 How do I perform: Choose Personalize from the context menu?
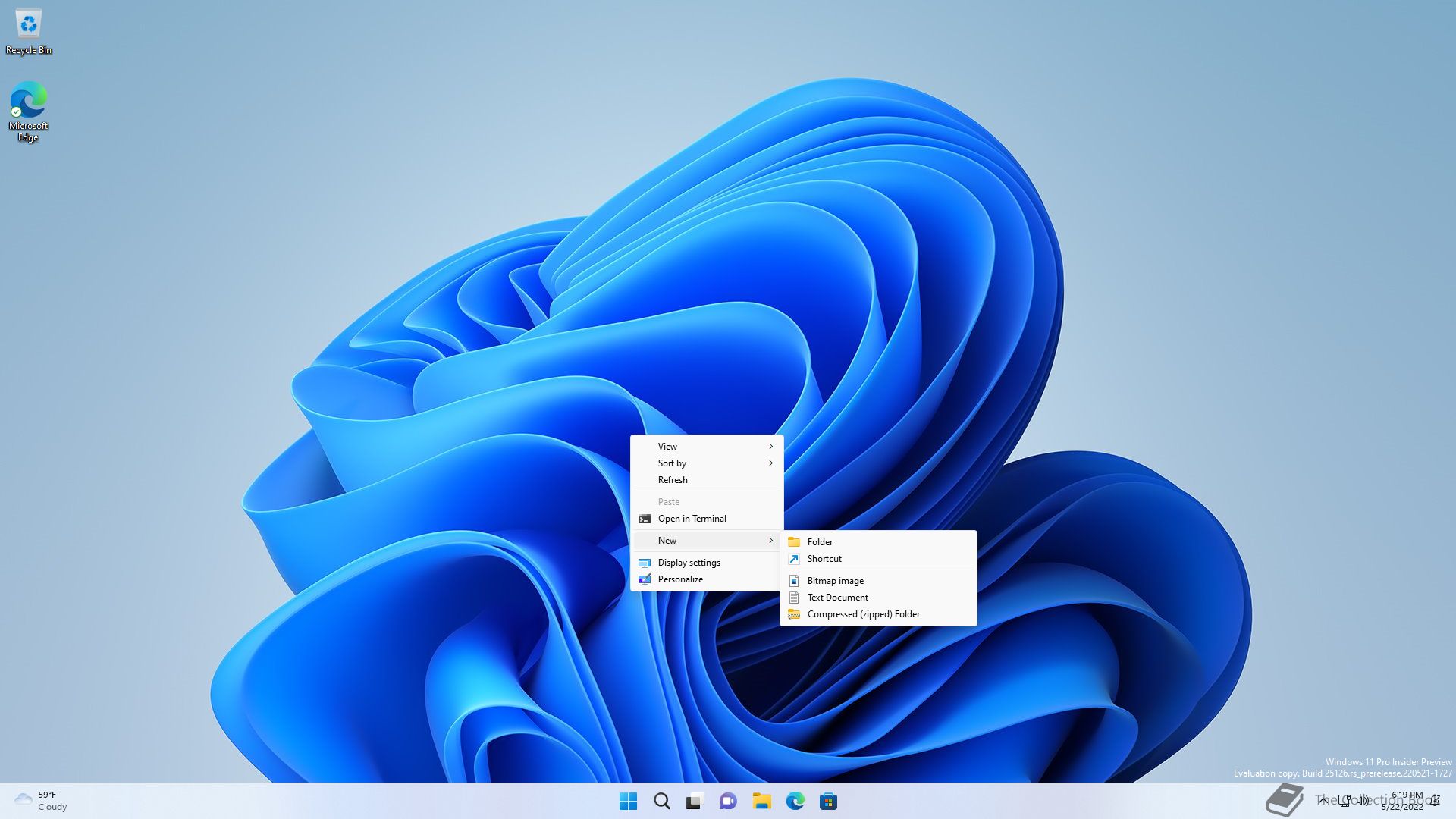[707, 579]
